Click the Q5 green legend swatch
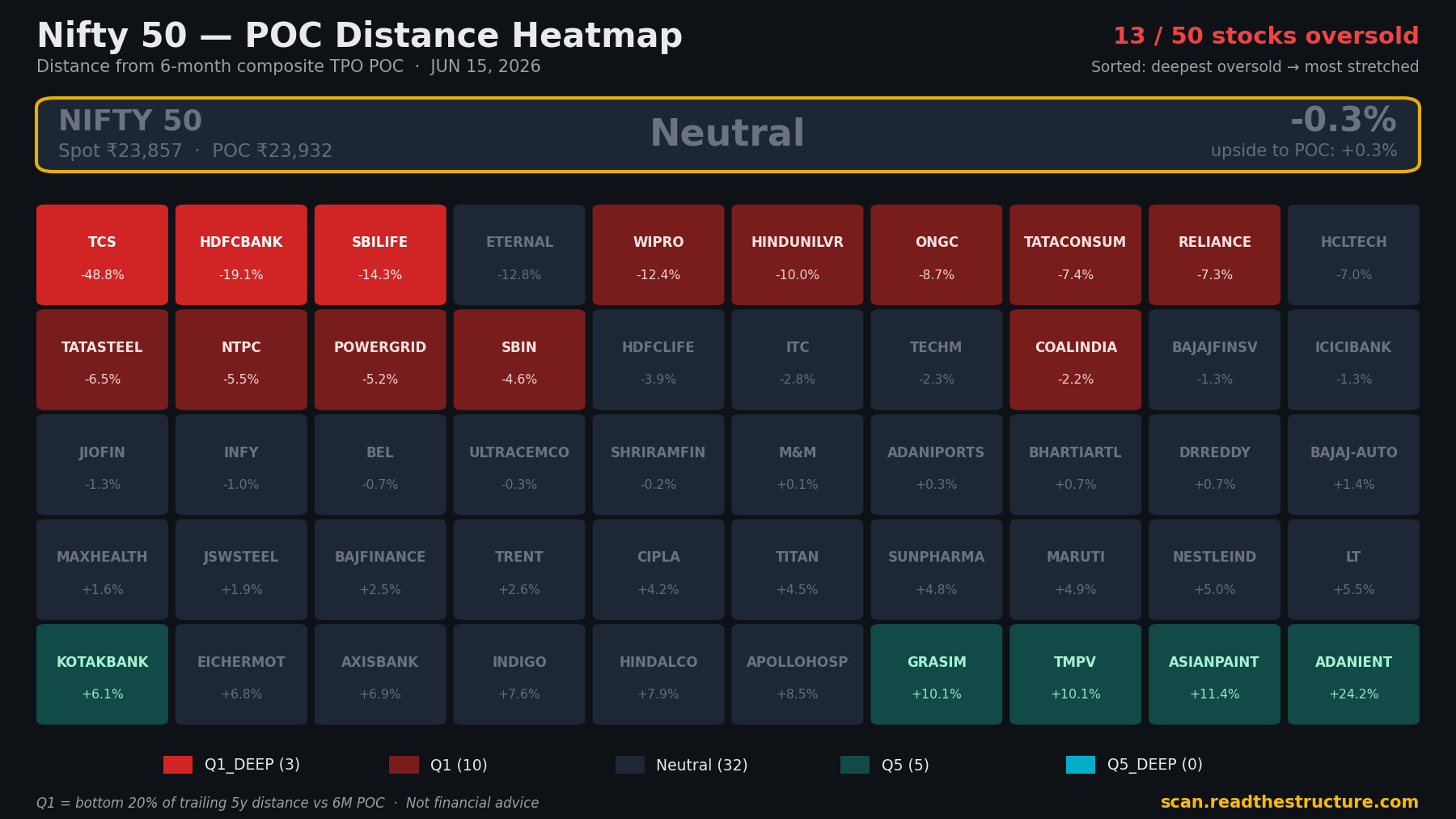 pos(855,765)
